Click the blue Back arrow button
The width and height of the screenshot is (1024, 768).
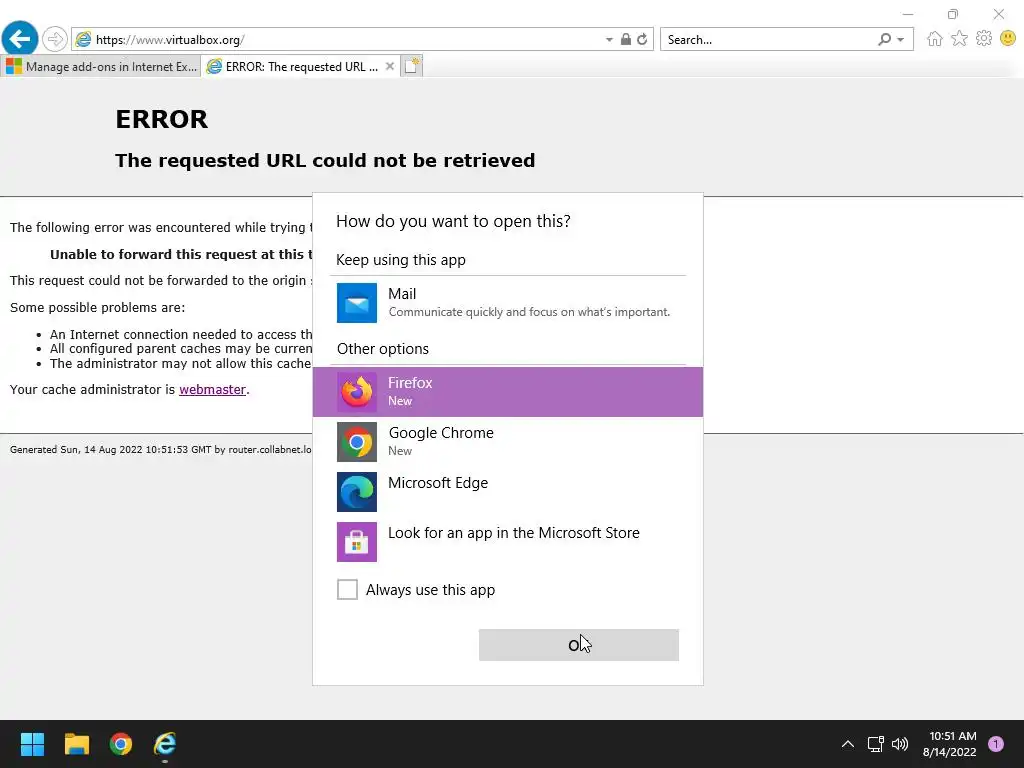[x=20, y=39]
